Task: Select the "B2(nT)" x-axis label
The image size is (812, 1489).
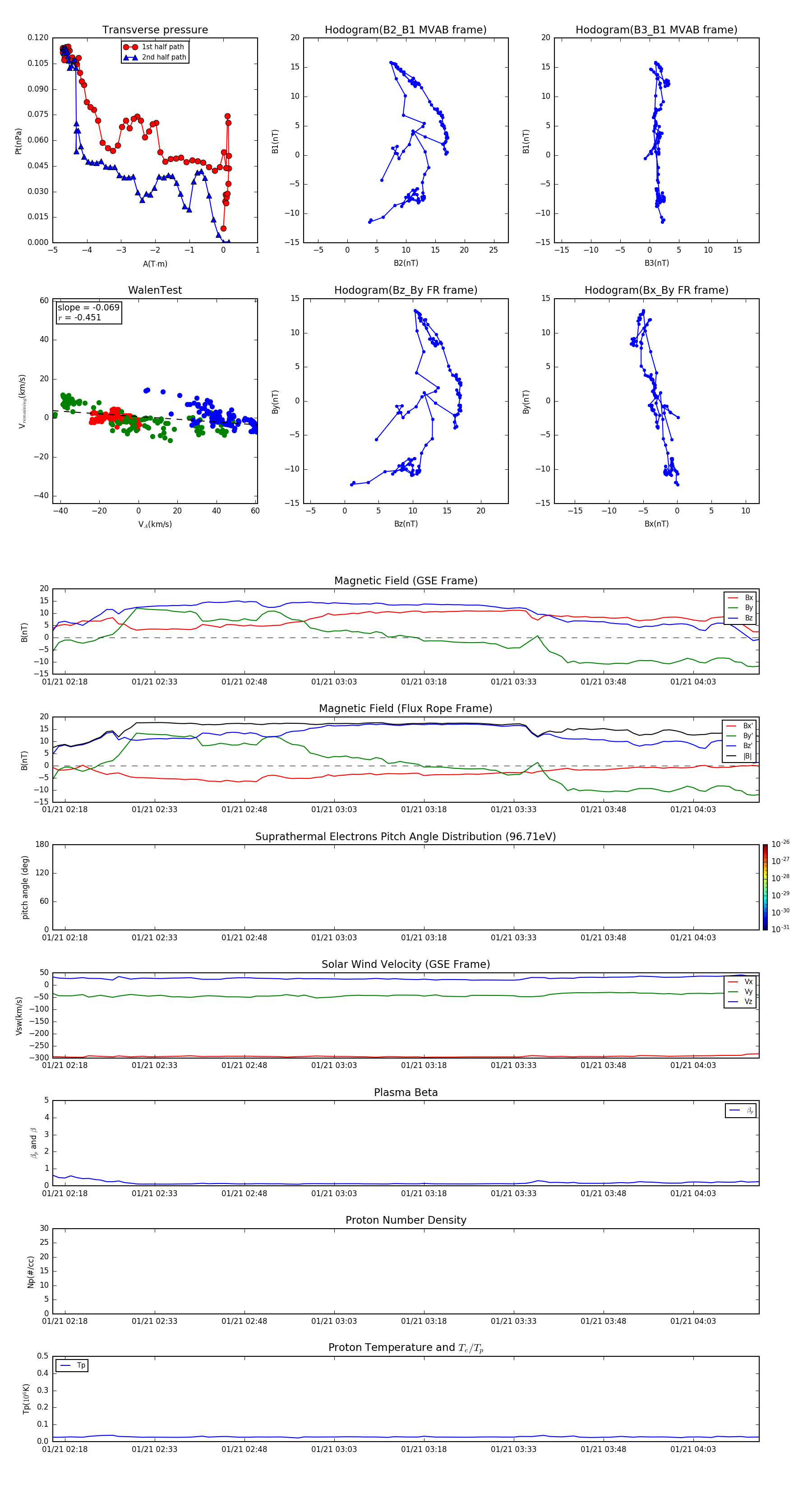Action: point(406,264)
